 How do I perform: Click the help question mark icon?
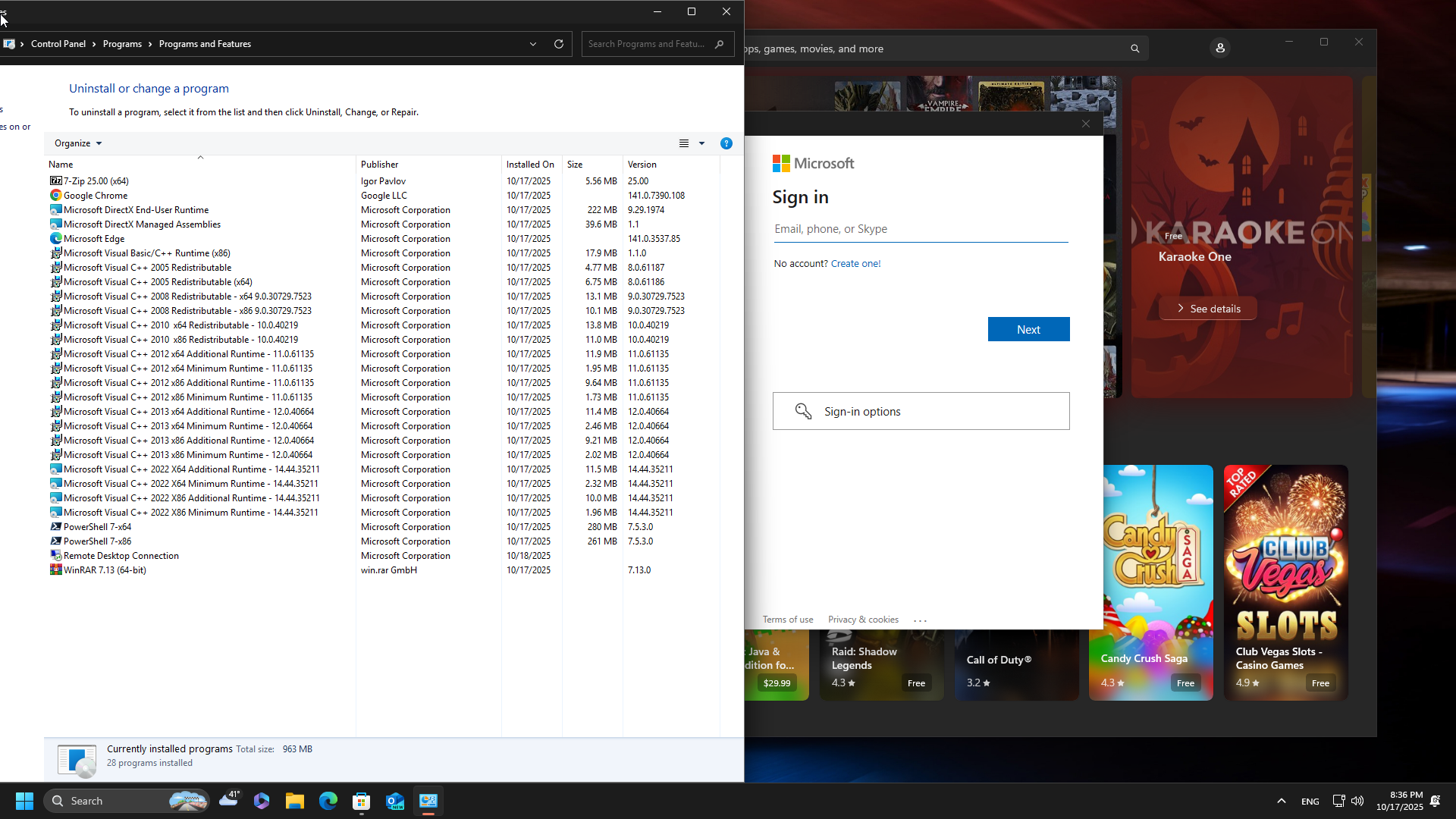click(726, 143)
